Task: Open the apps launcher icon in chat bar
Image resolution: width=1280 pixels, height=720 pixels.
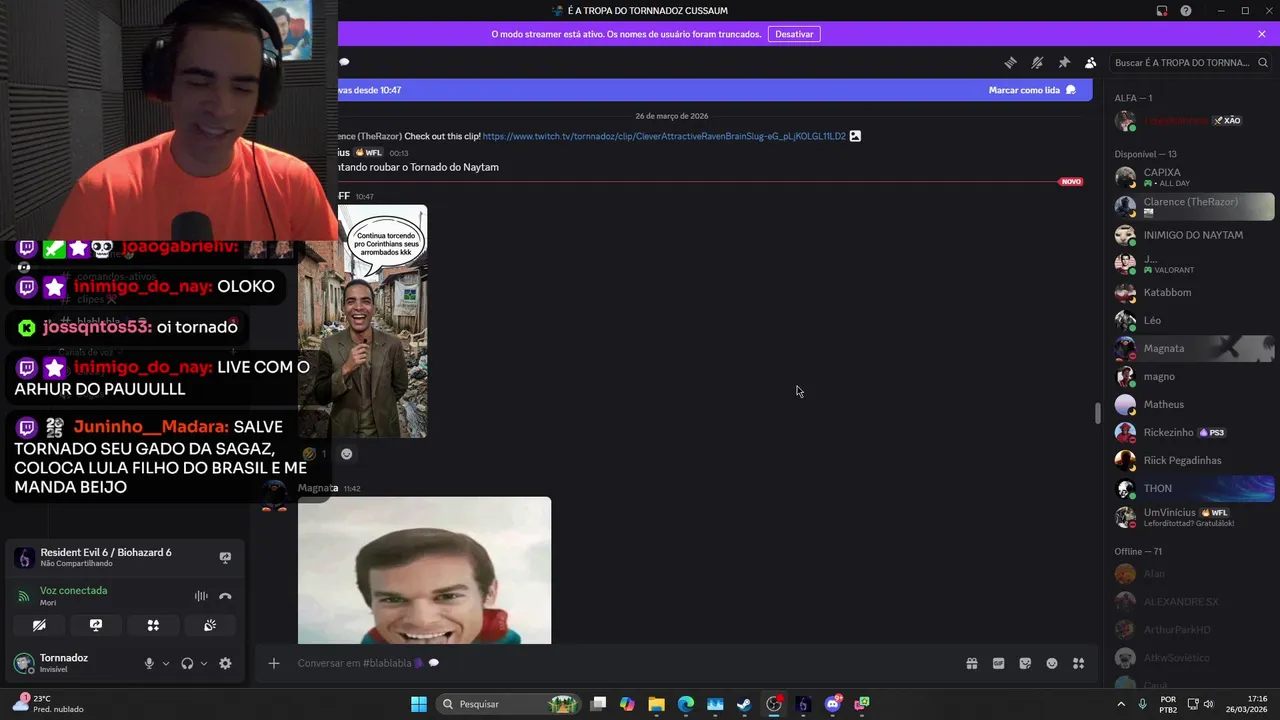Action: (1078, 663)
